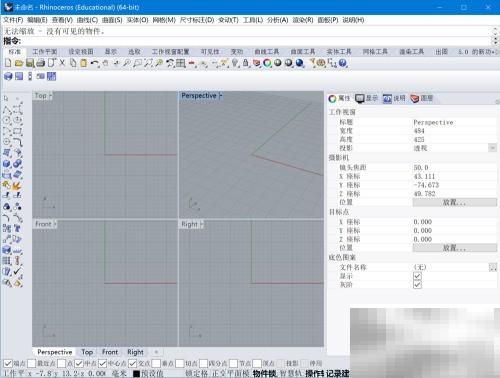500x378 pixels.
Task: Click the Save disk icon
Action: tap(30, 63)
